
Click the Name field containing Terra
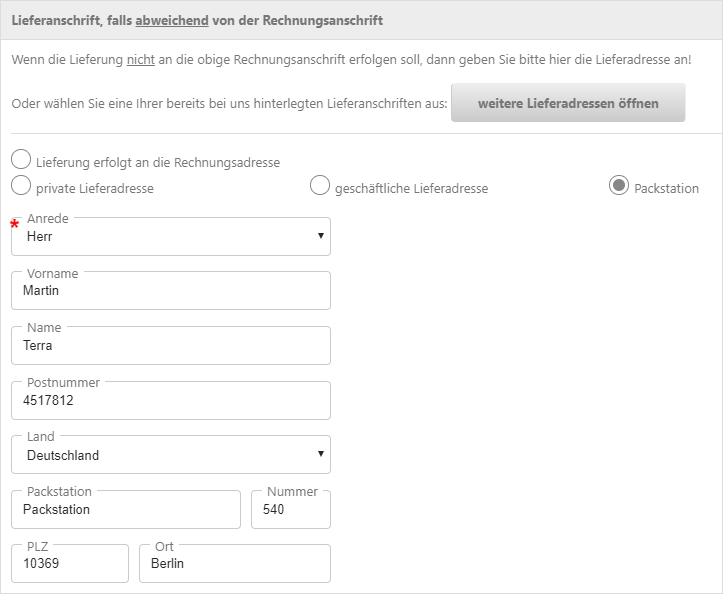pyautogui.click(x=171, y=345)
